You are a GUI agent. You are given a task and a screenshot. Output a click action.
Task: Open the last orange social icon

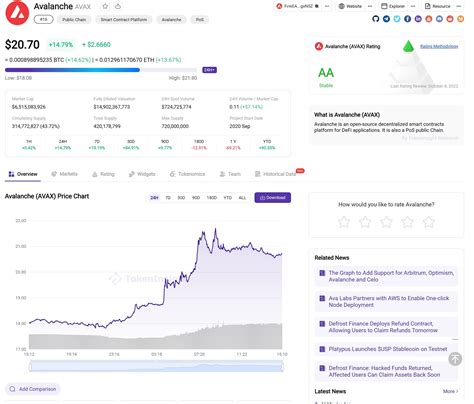461,19
